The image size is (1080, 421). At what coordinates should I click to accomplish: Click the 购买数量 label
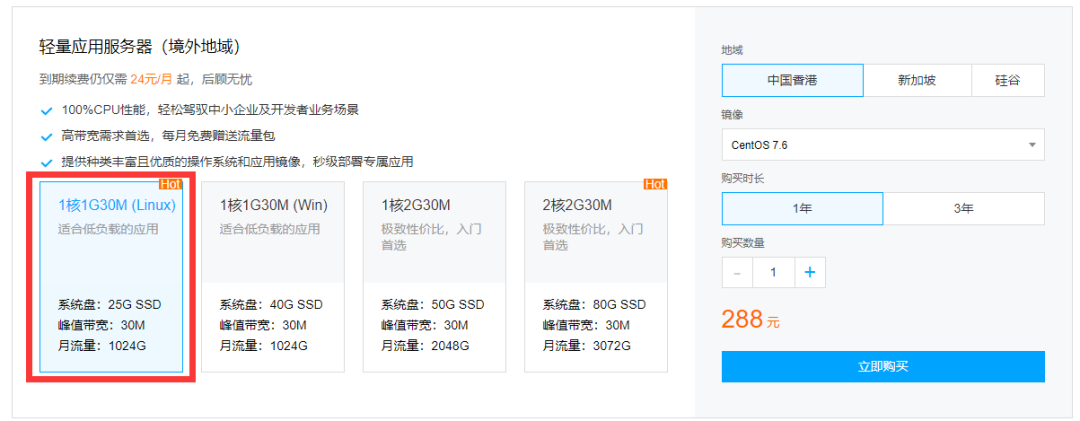click(x=742, y=243)
